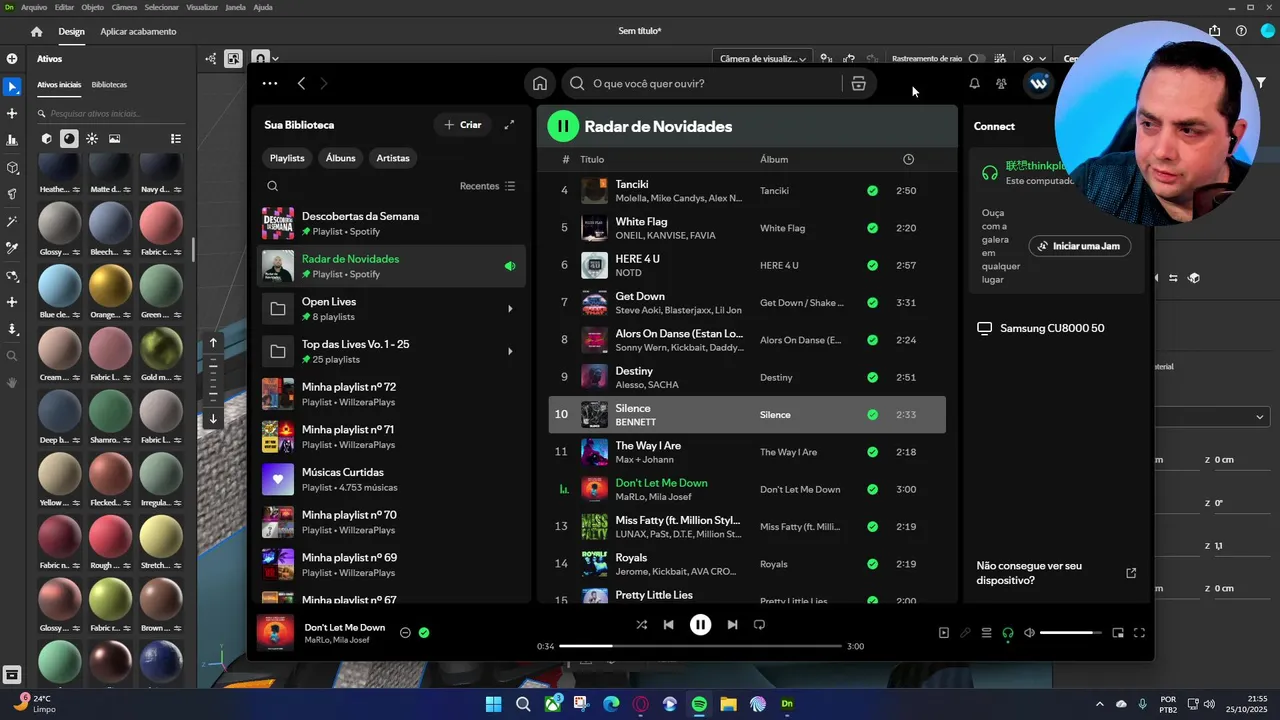Image resolution: width=1280 pixels, height=720 pixels.
Task: Go back with Spotify's left arrow
Action: (x=301, y=84)
